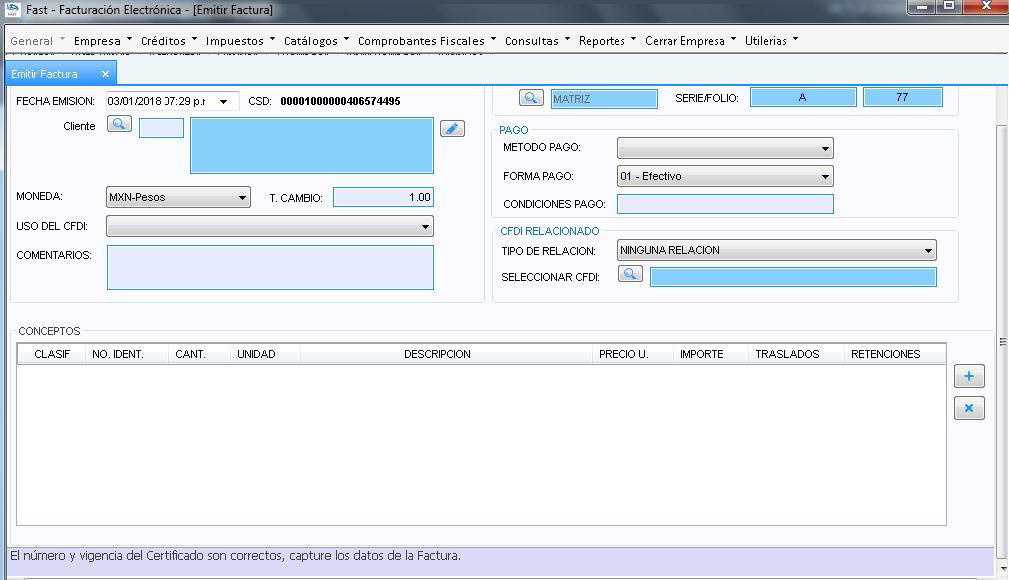Open the Créditos menu
The width and height of the screenshot is (1009, 580).
click(169, 41)
